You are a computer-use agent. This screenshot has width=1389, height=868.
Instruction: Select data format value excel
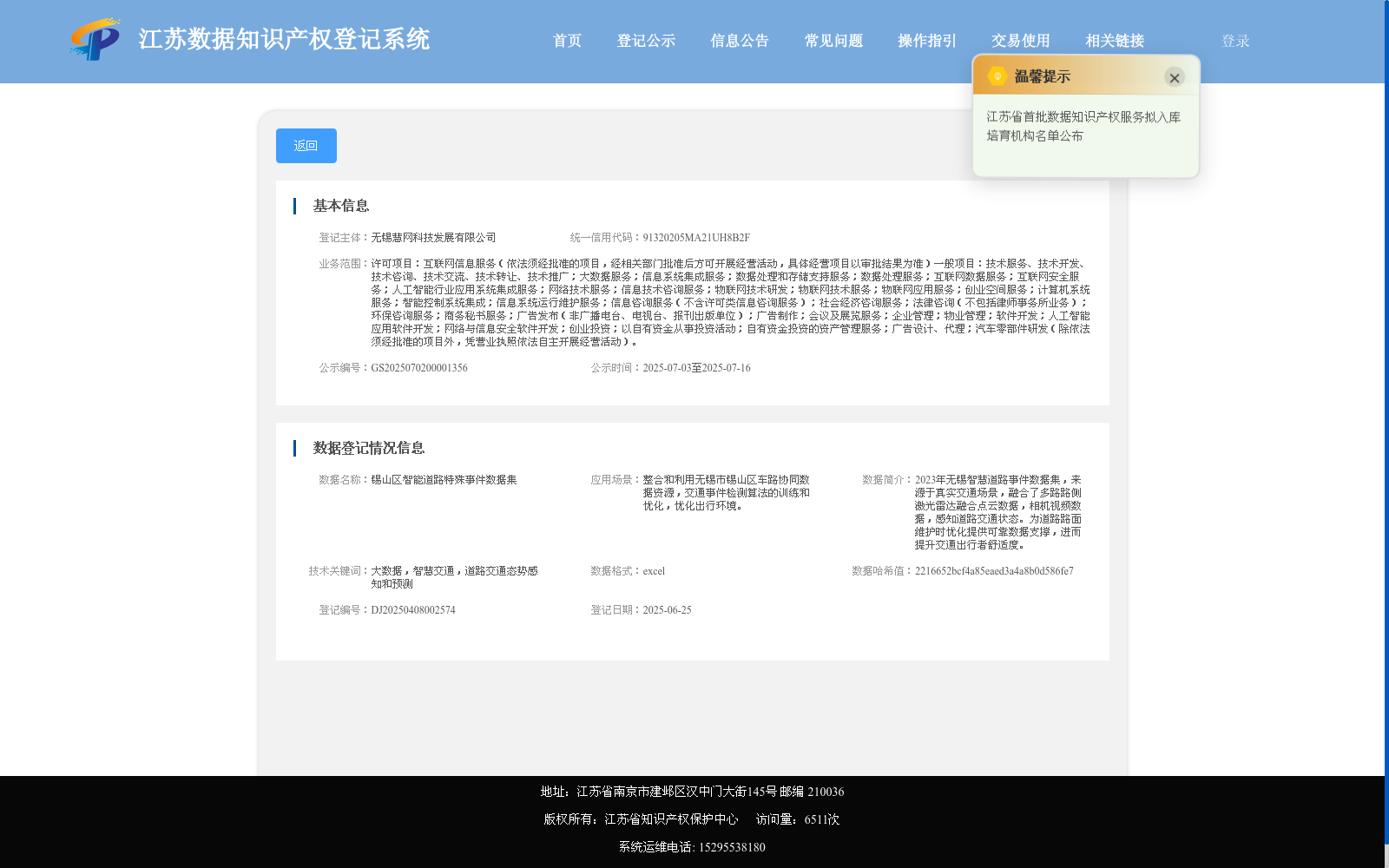654,571
